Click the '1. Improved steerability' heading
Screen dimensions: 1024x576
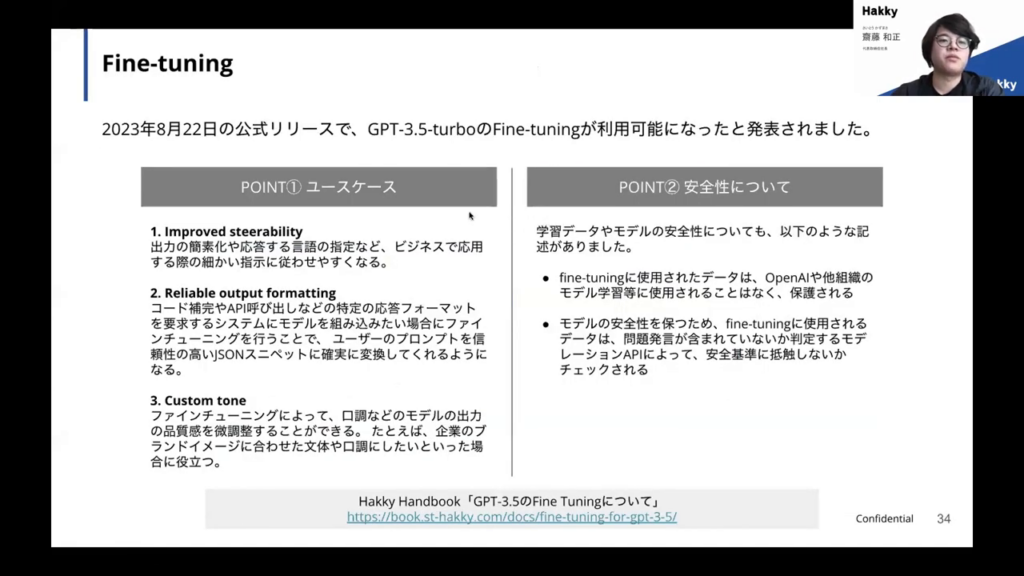(226, 232)
